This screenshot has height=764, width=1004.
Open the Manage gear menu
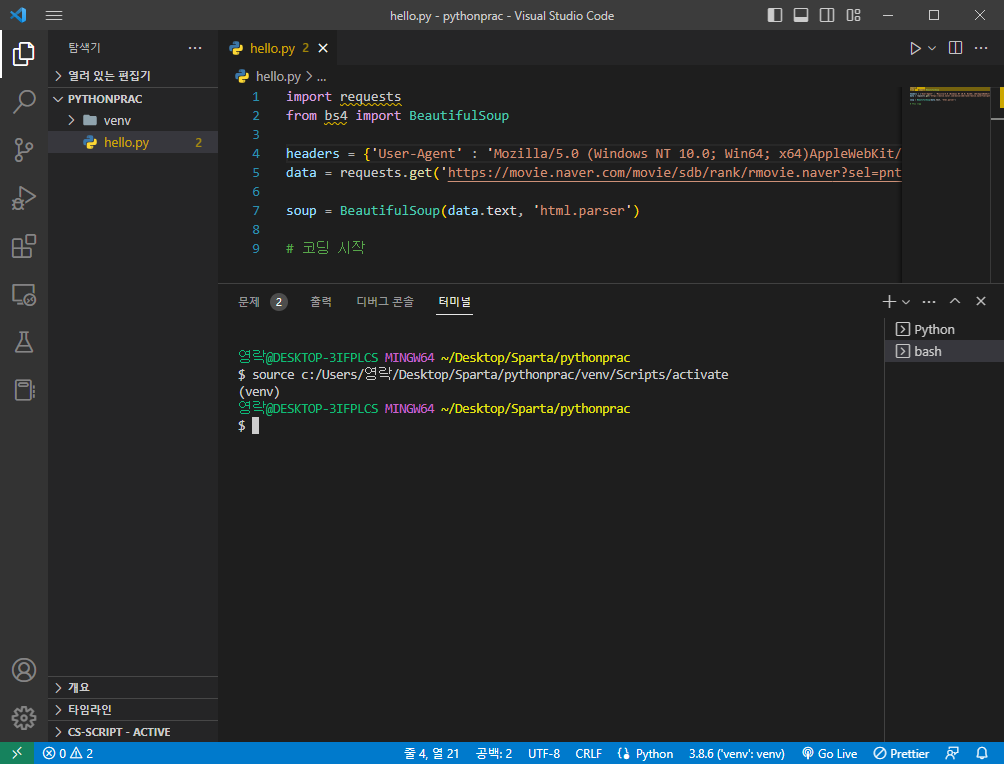pos(24,718)
